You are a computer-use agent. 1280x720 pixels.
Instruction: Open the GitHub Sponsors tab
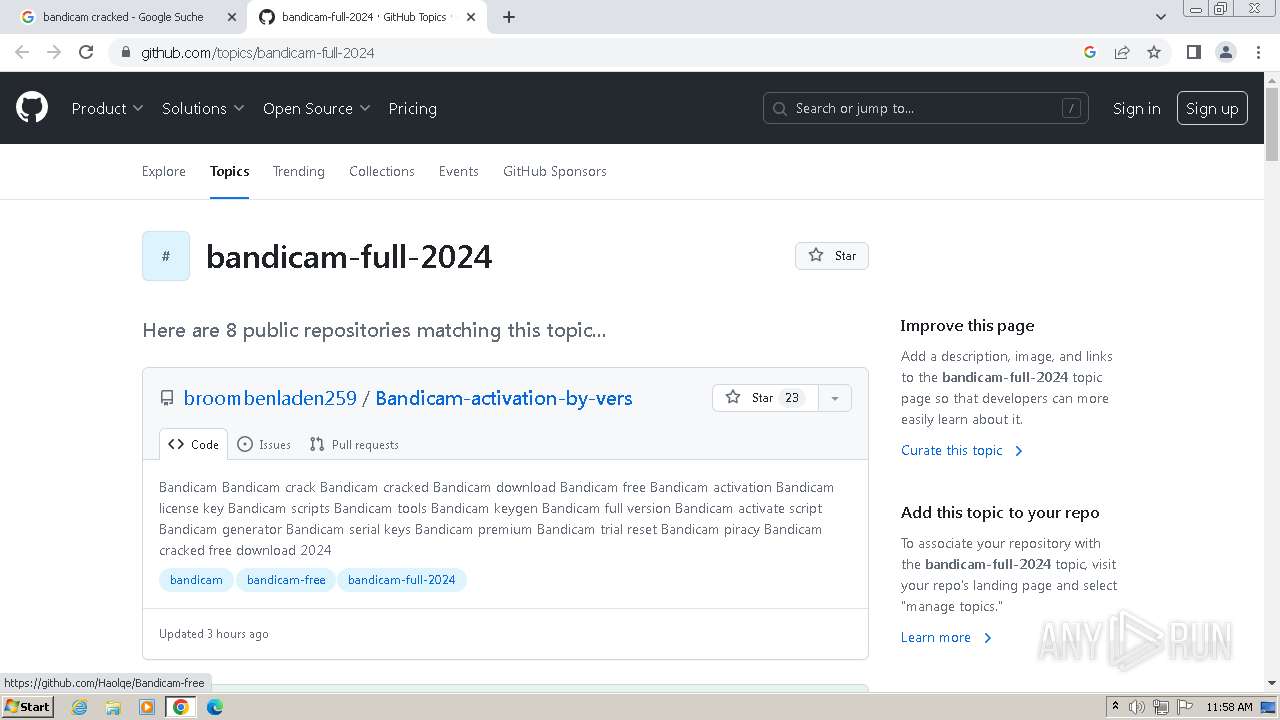(x=555, y=171)
